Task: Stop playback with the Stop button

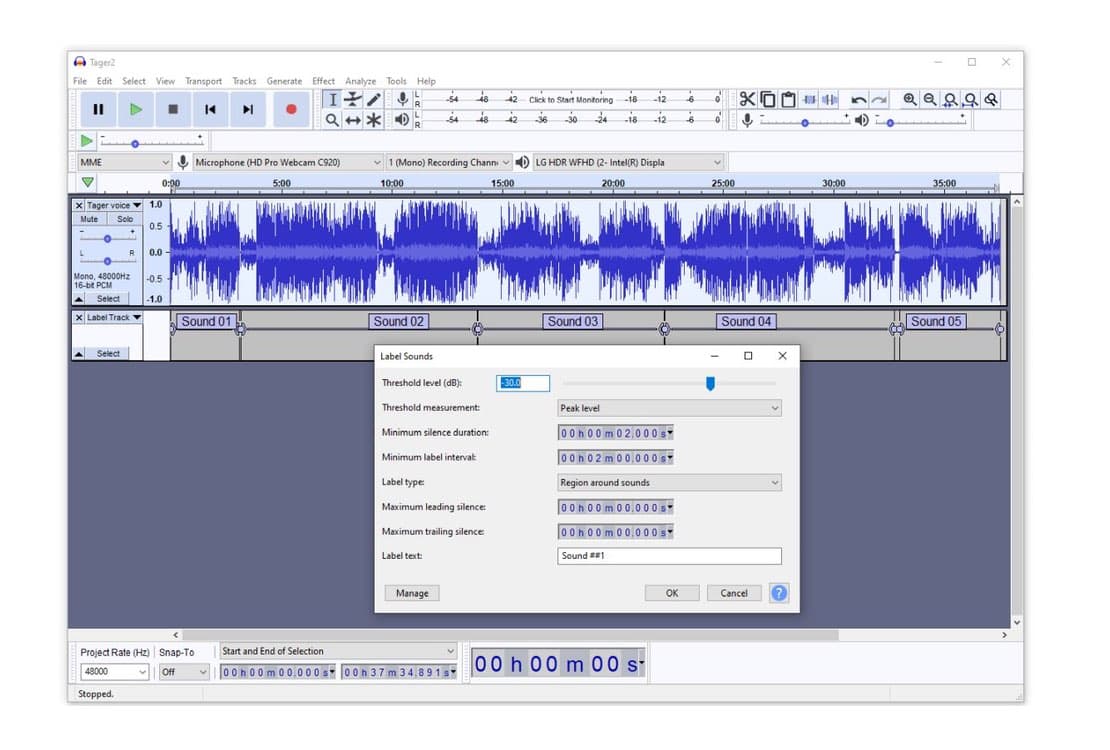Action: point(173,110)
